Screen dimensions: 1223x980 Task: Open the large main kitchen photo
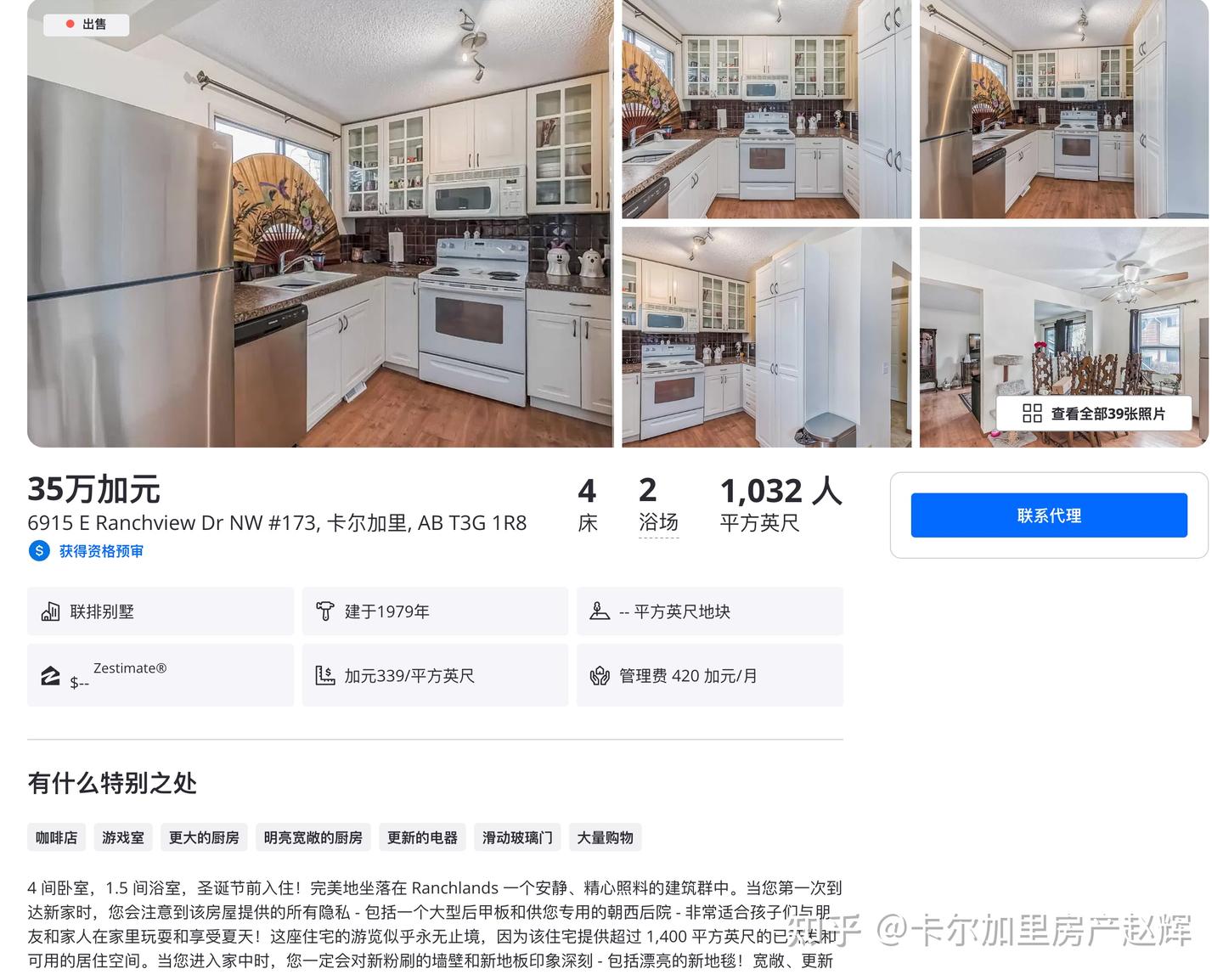[320, 223]
